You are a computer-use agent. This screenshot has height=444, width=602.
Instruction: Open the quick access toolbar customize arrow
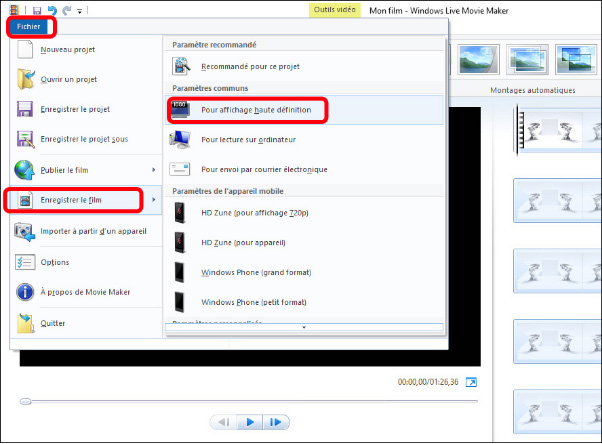click(79, 11)
